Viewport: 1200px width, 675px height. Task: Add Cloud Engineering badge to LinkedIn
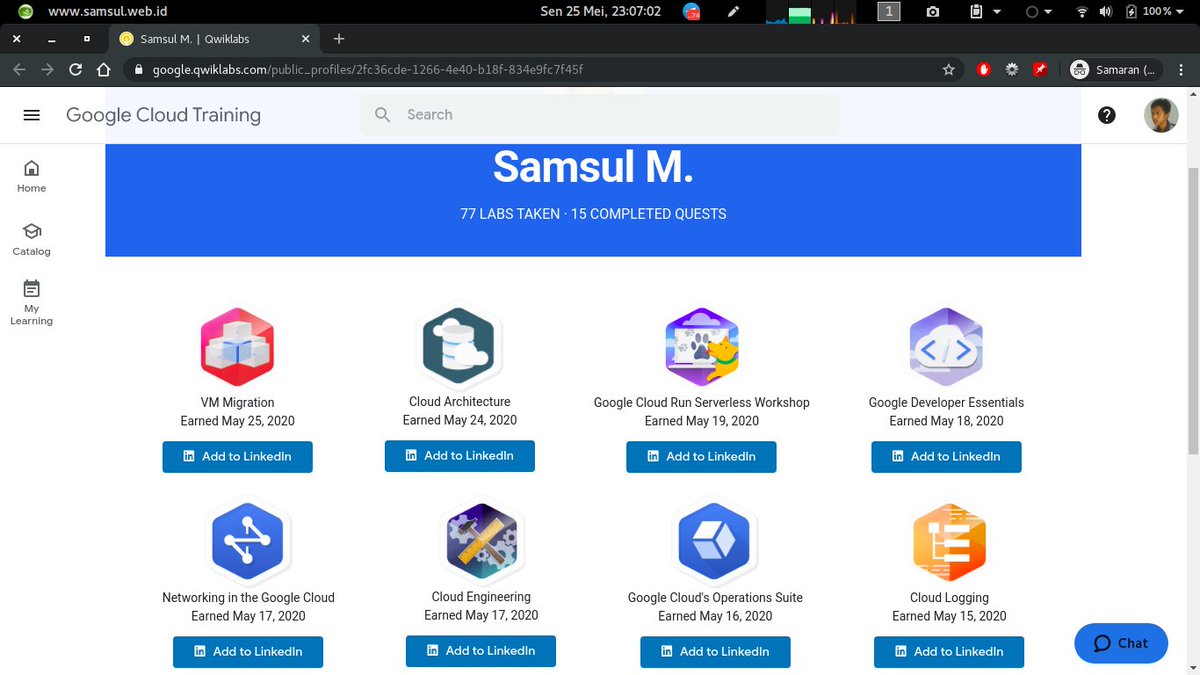[x=481, y=650]
